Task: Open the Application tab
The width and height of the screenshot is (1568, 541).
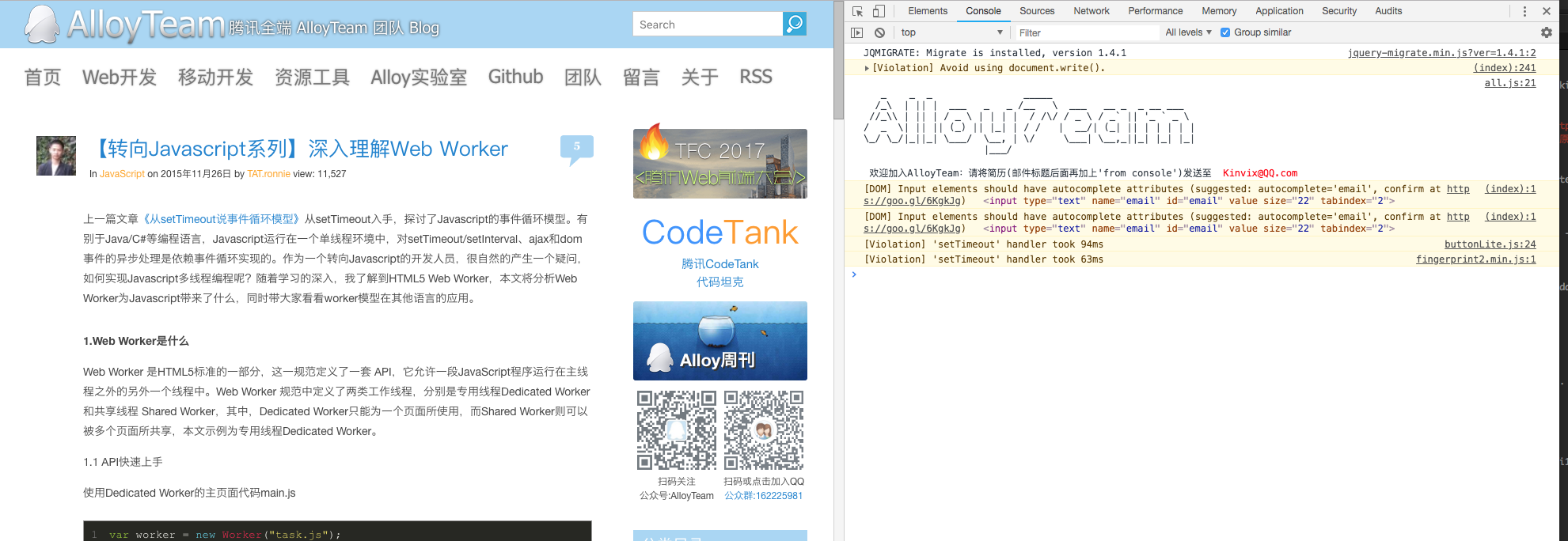Action: coord(1279,11)
